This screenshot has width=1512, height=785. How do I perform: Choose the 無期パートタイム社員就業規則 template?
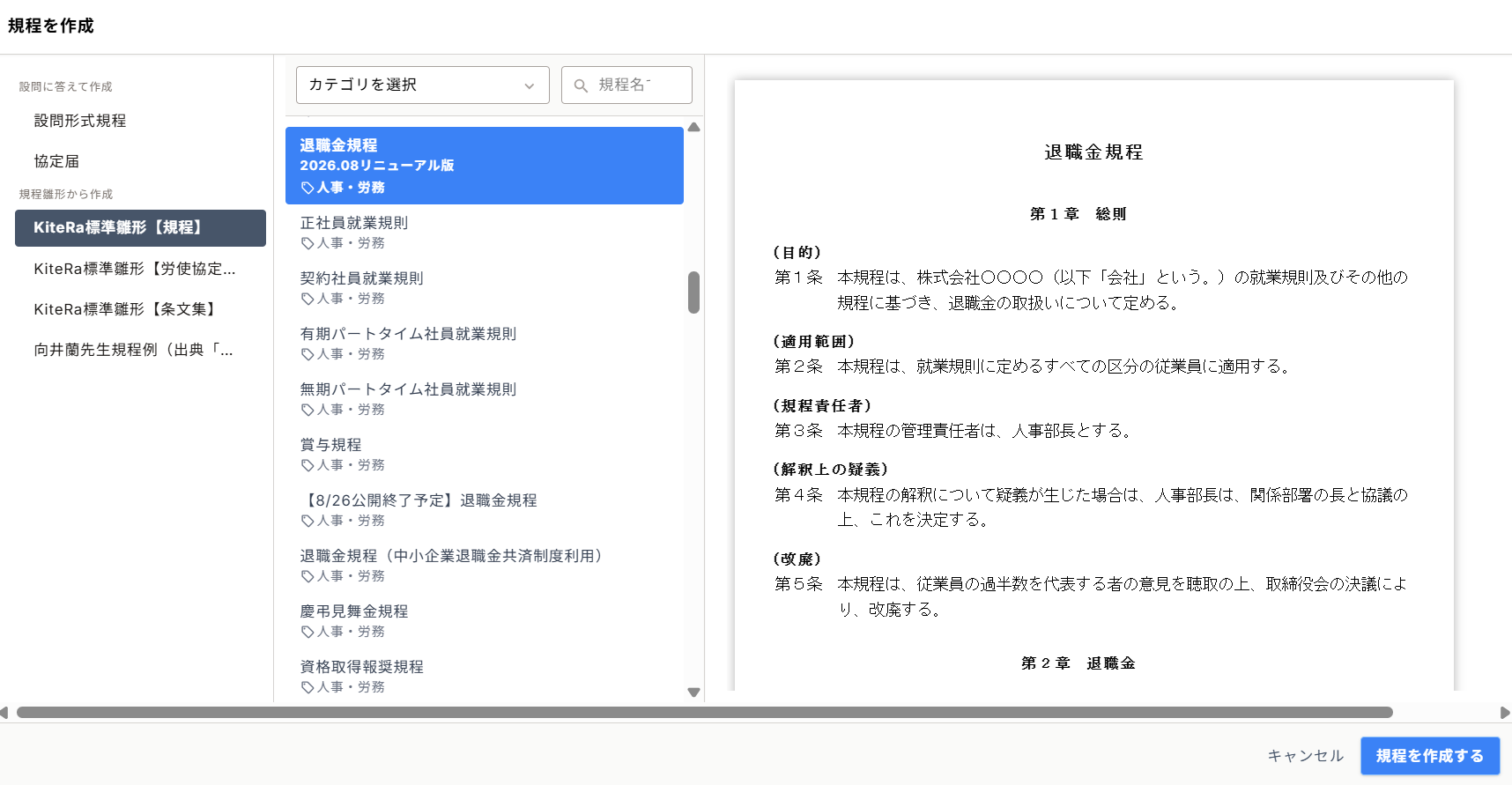(x=485, y=399)
